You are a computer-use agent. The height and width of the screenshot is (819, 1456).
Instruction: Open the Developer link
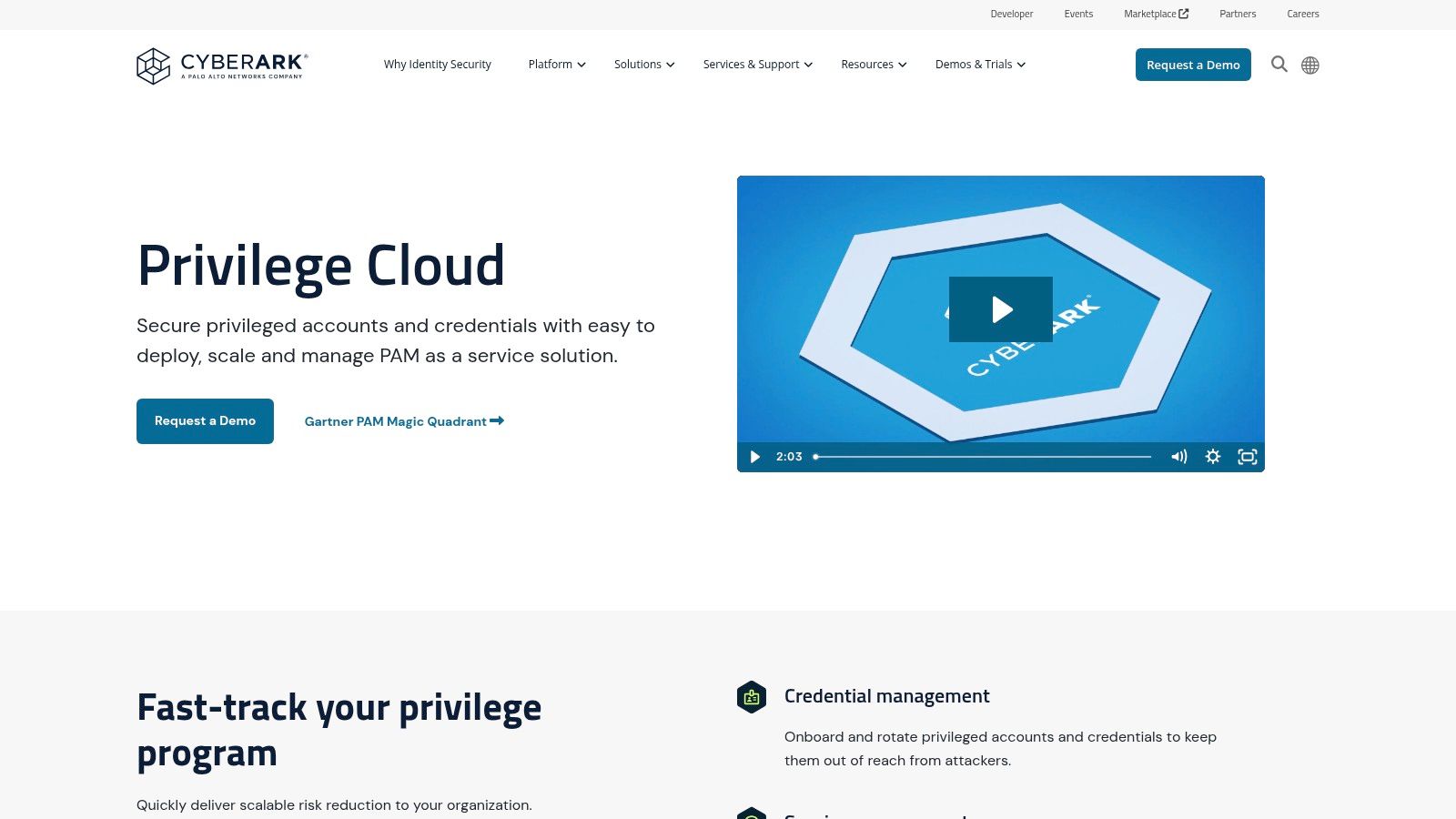(x=1012, y=14)
